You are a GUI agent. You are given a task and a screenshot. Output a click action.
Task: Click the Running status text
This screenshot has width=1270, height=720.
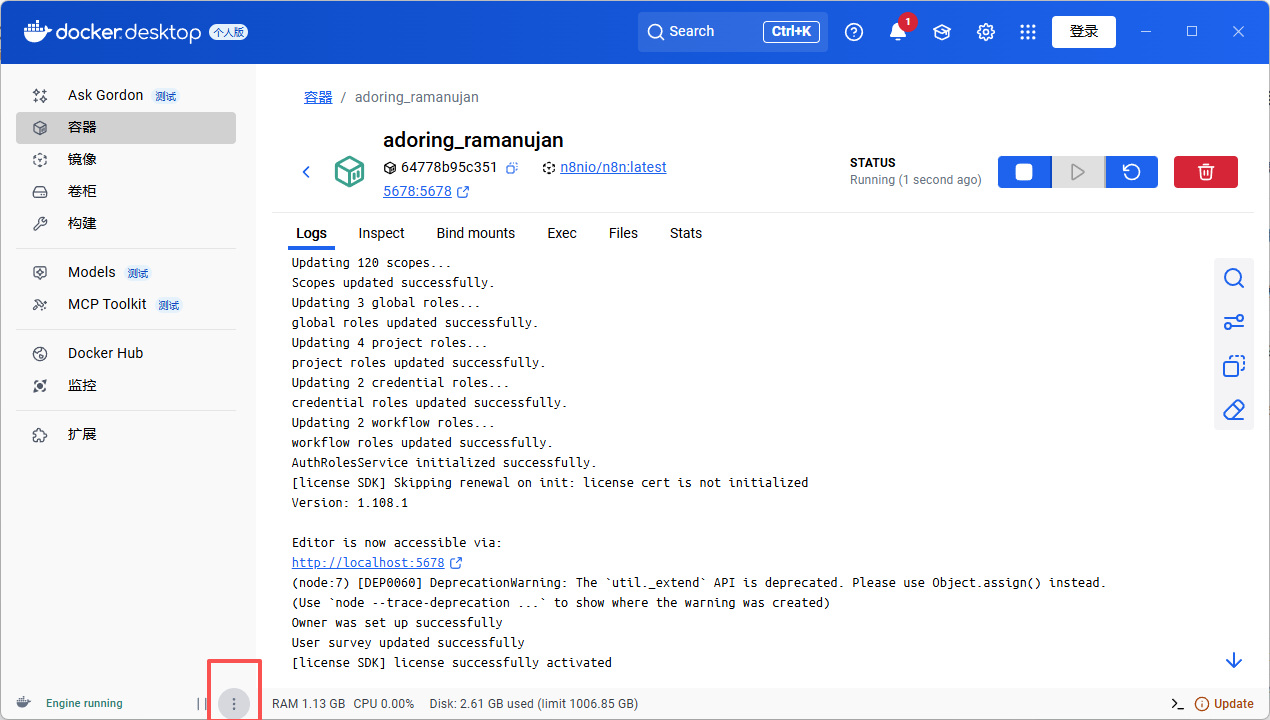[915, 180]
